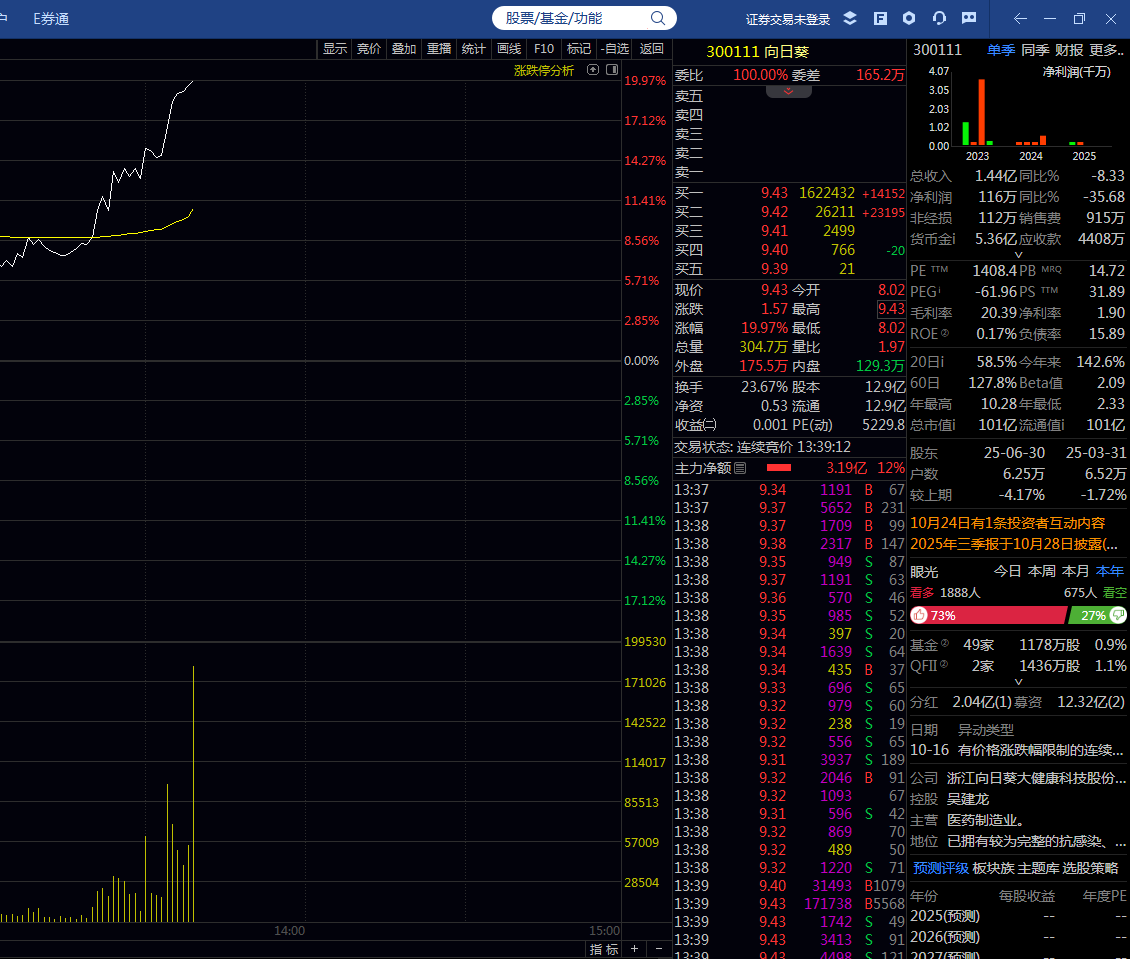
Task: Click controlling shareholder 吴建龙
Action: [967, 799]
